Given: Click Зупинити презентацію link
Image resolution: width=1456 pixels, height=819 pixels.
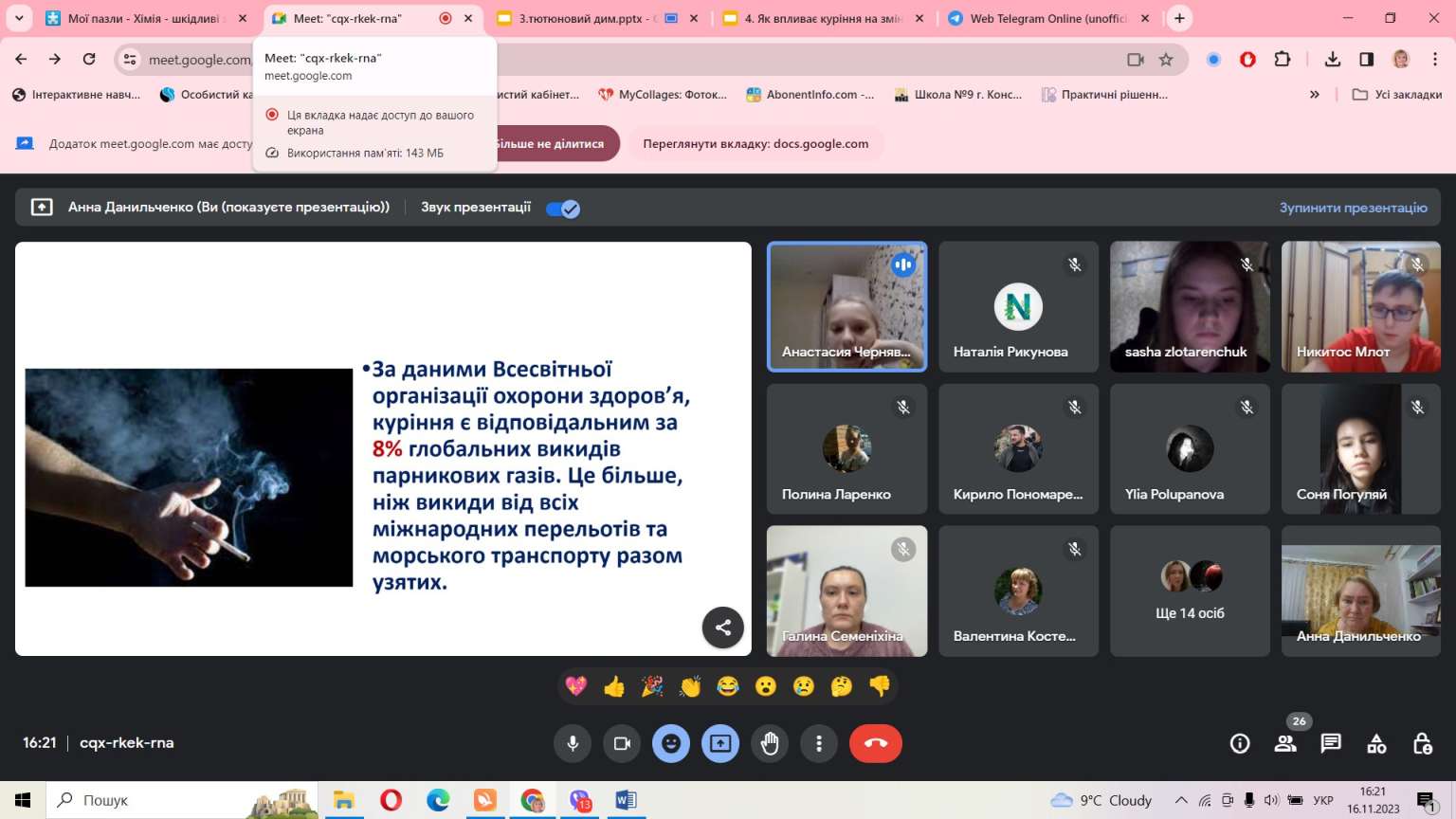Looking at the screenshot, I should tap(1353, 208).
